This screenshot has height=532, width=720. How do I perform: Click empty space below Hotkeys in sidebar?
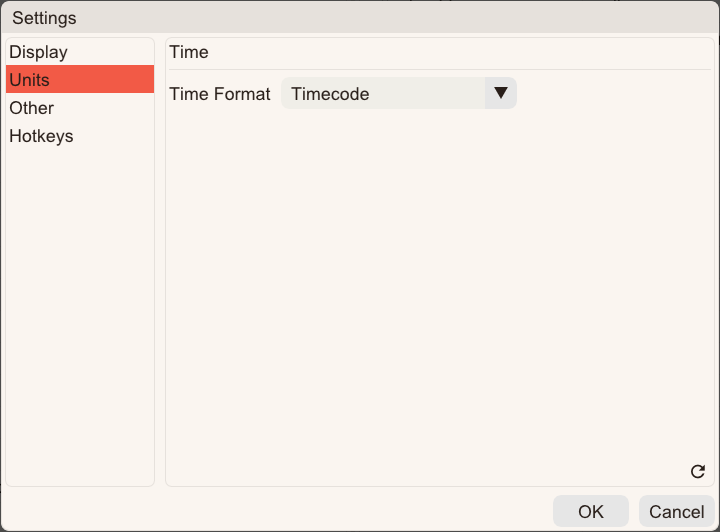tap(80, 317)
